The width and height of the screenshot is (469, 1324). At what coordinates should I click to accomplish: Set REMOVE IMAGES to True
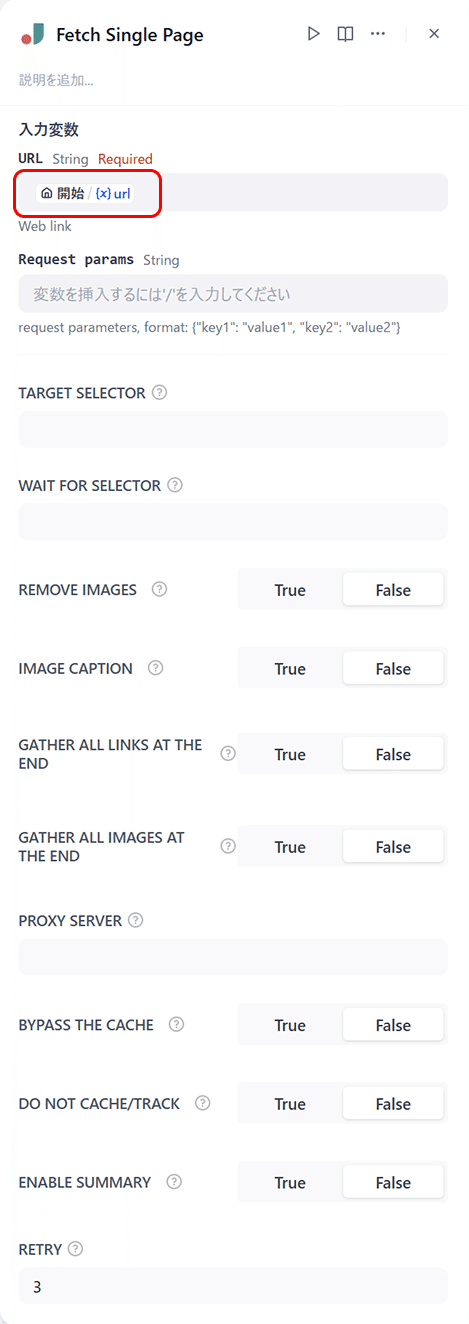(290, 590)
